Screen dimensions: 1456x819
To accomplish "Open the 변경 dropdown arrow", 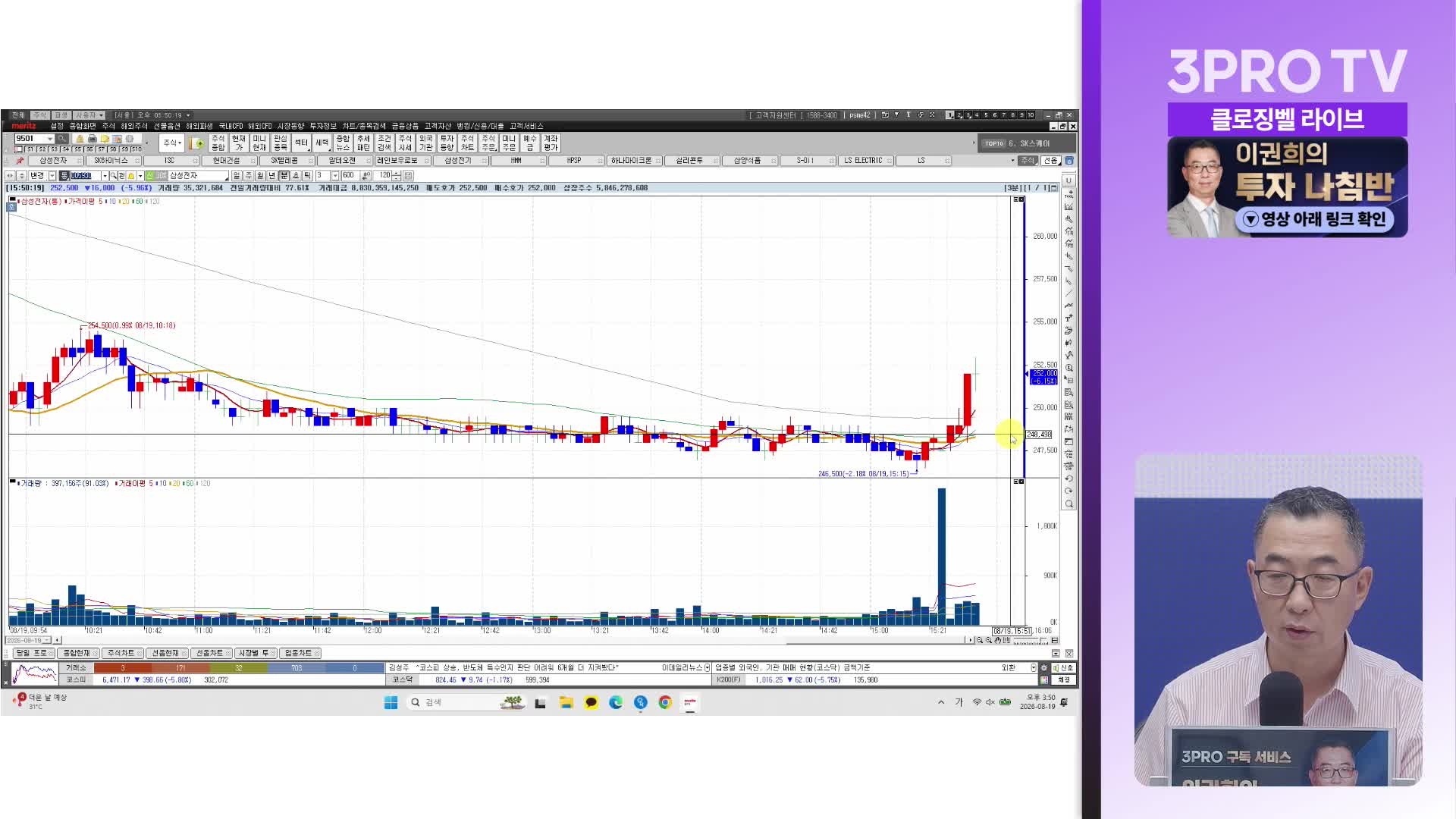I will pos(52,176).
